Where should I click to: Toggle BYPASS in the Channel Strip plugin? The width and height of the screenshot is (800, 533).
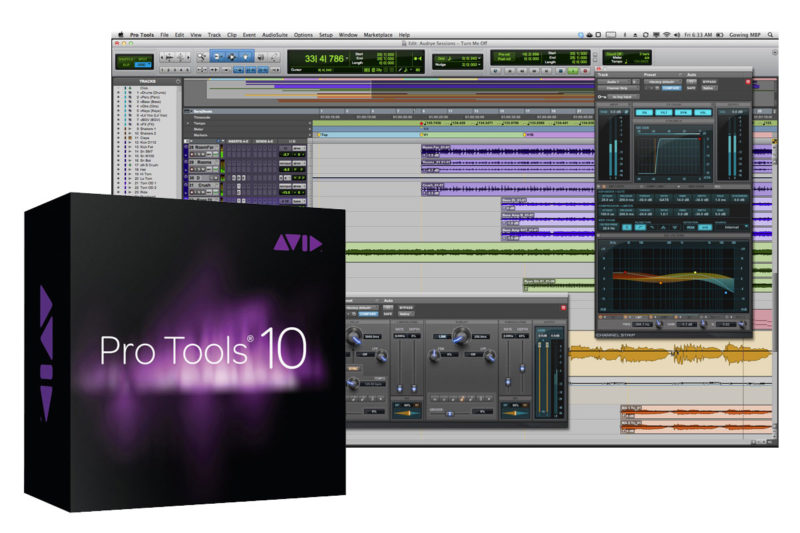711,81
